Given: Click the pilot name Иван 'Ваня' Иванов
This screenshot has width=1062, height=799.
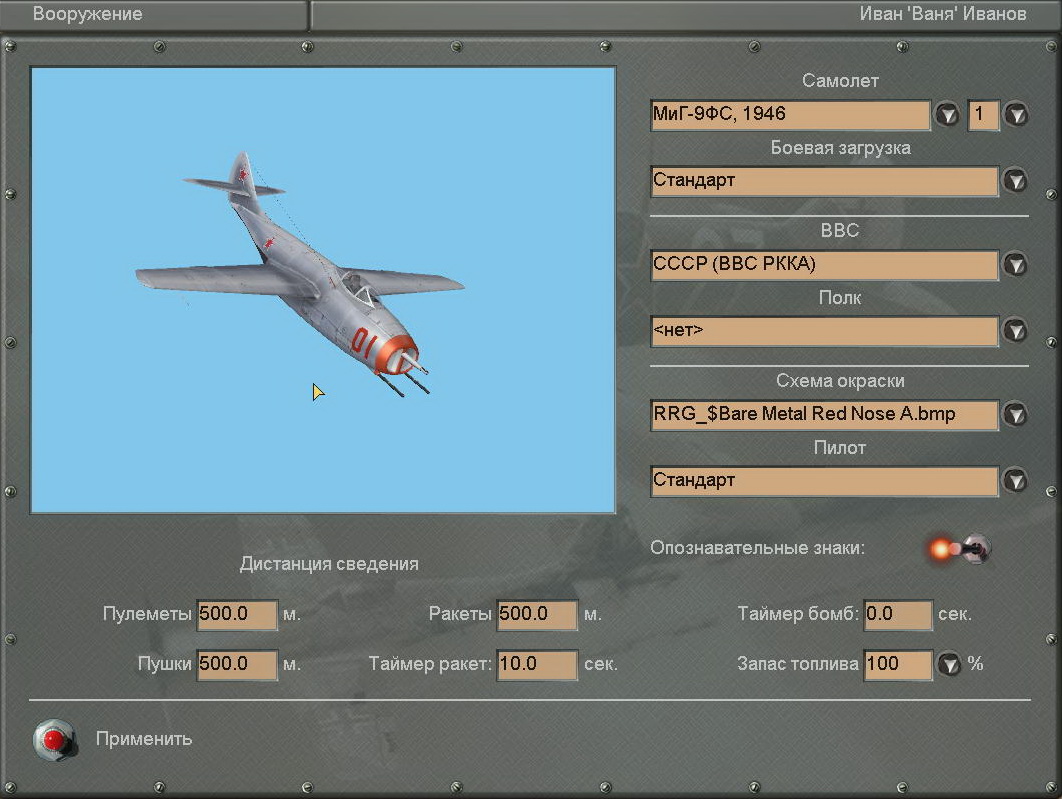Looking at the screenshot, I should coord(943,14).
